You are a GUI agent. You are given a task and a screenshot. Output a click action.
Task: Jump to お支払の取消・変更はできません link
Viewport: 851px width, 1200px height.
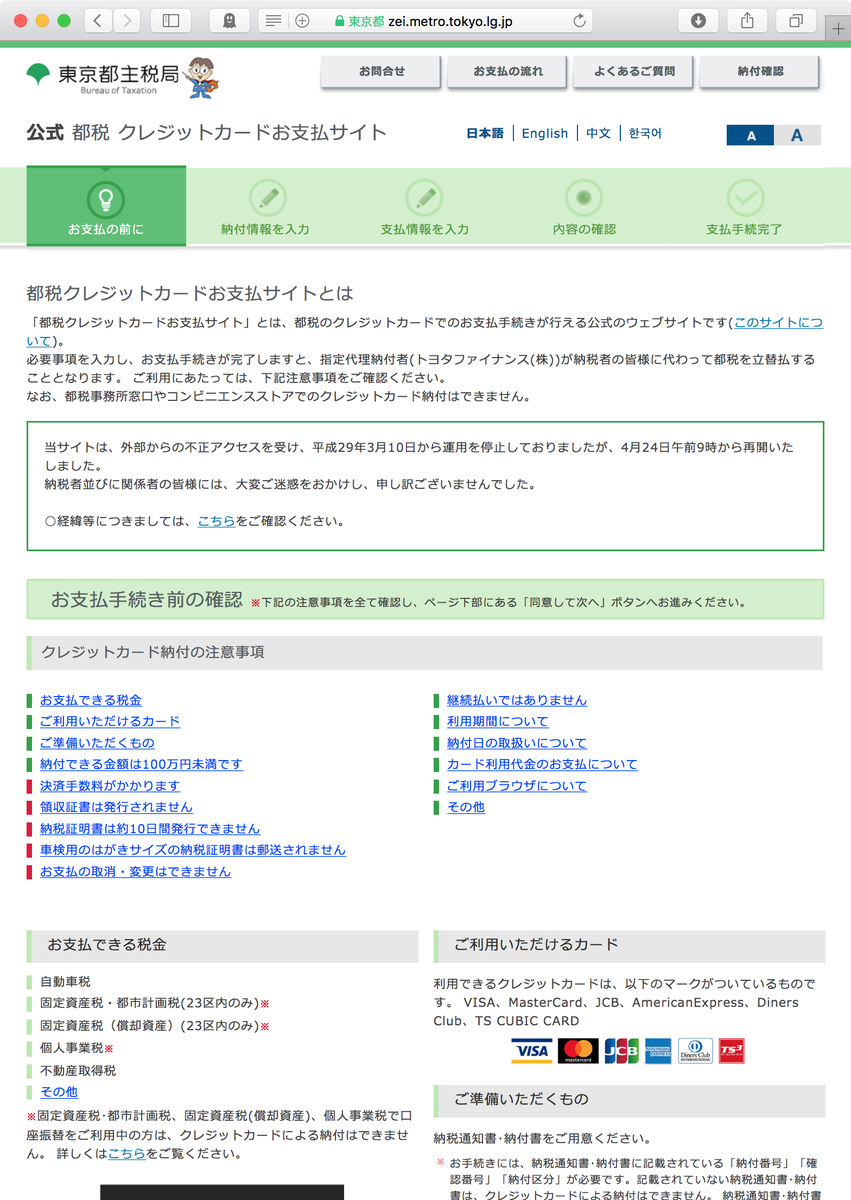tap(135, 872)
